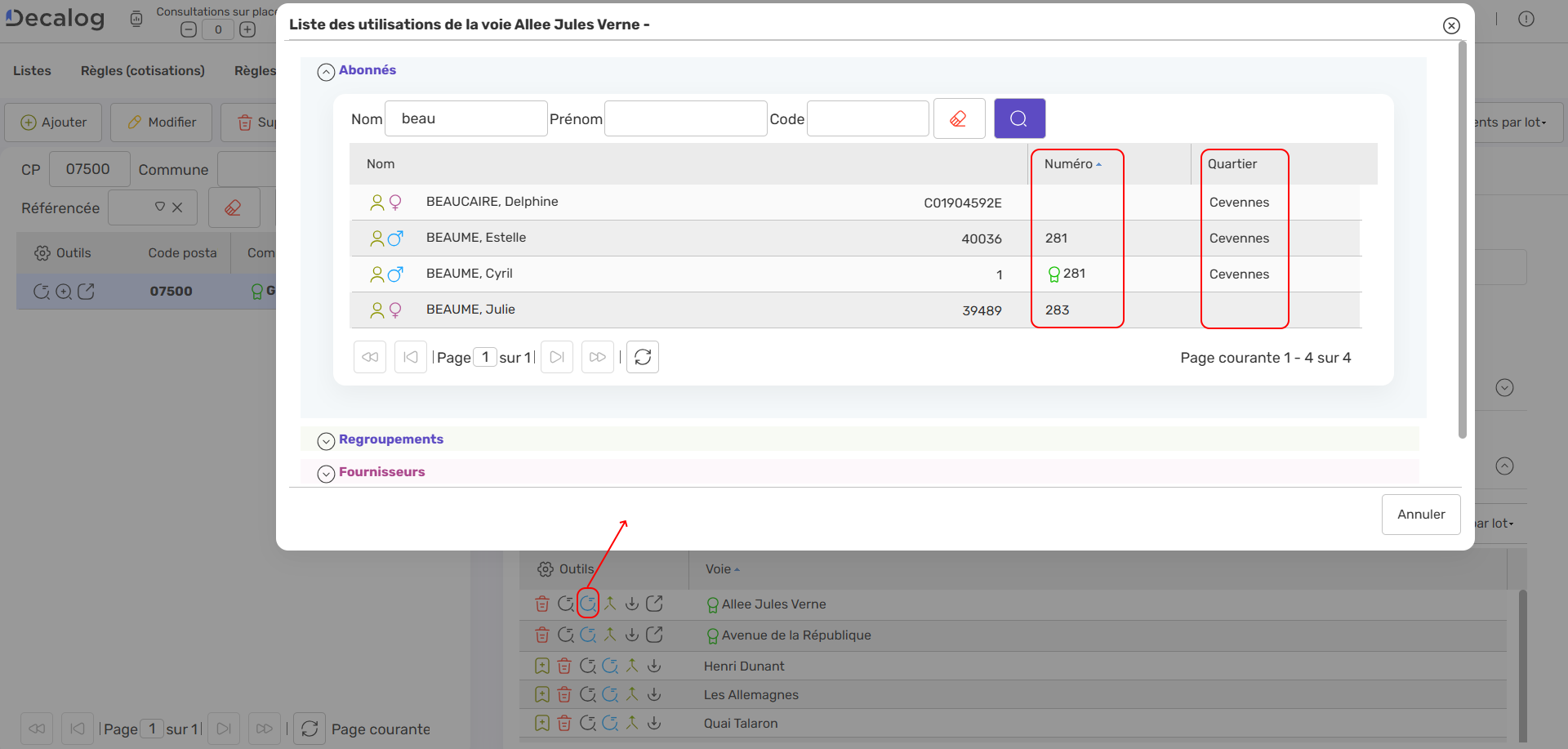Collapse the Abonnés section
The width and height of the screenshot is (1568, 749).
pyautogui.click(x=326, y=72)
